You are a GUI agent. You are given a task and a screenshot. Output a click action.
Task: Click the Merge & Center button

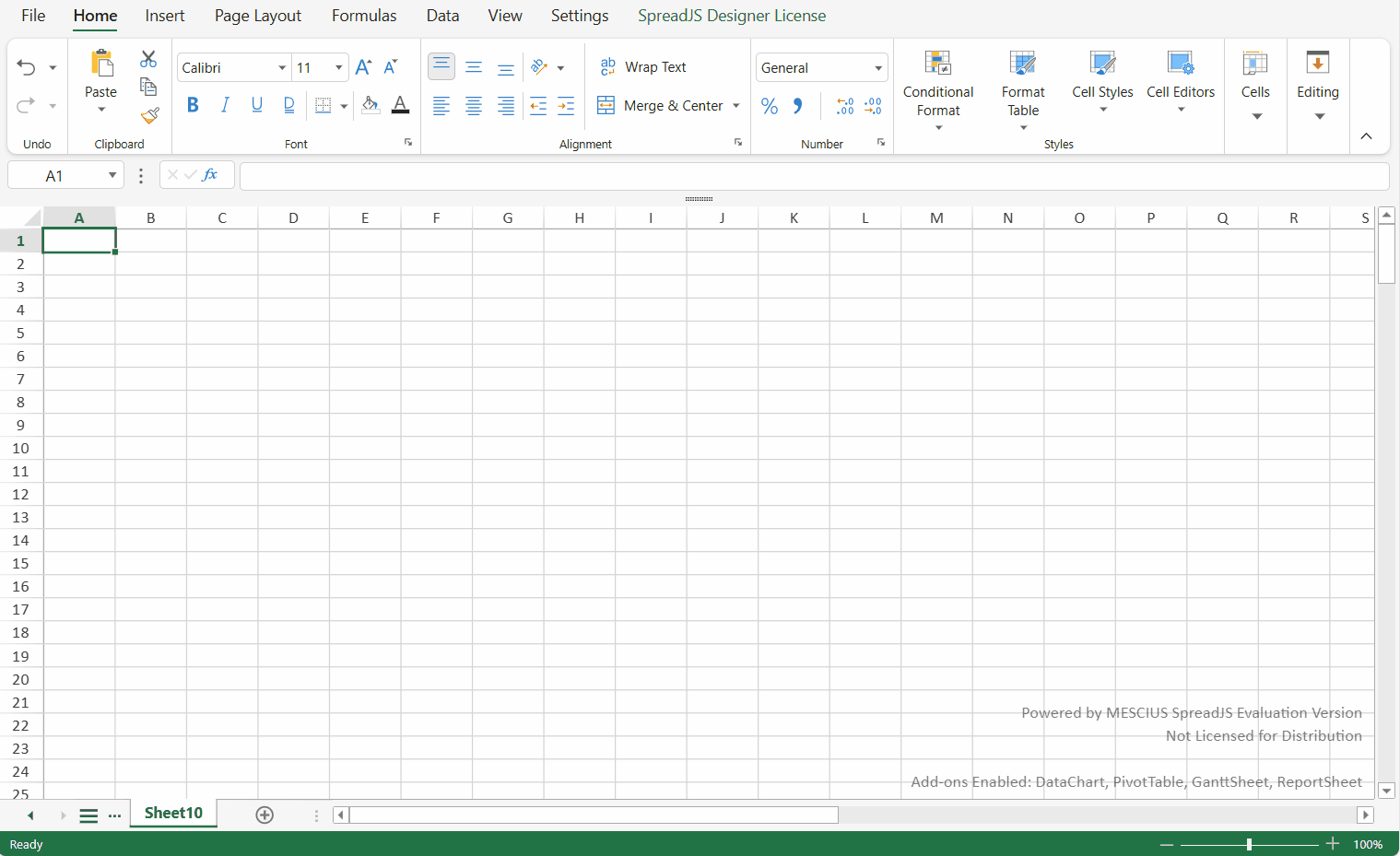coord(660,106)
